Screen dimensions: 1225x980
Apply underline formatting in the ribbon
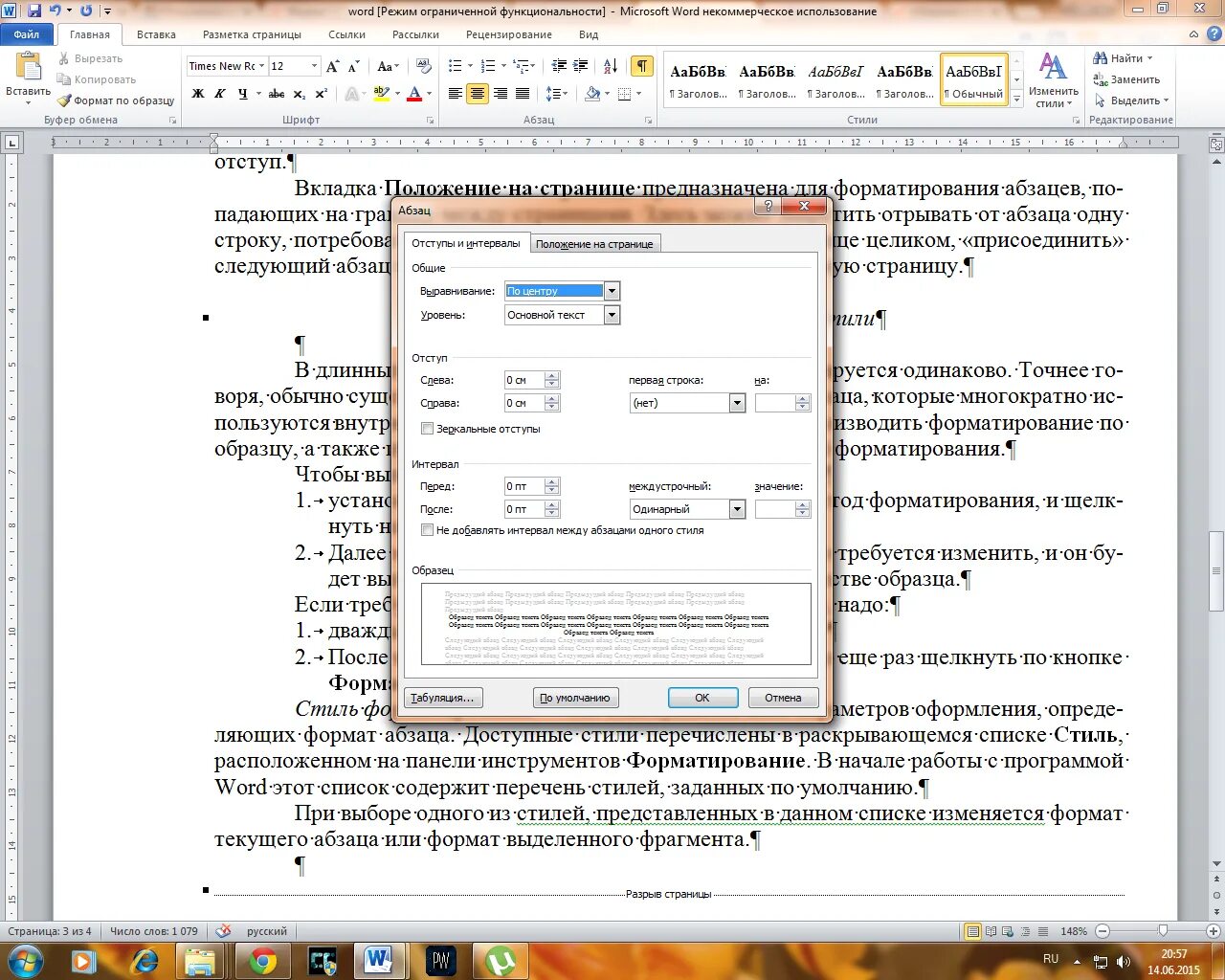click(243, 94)
